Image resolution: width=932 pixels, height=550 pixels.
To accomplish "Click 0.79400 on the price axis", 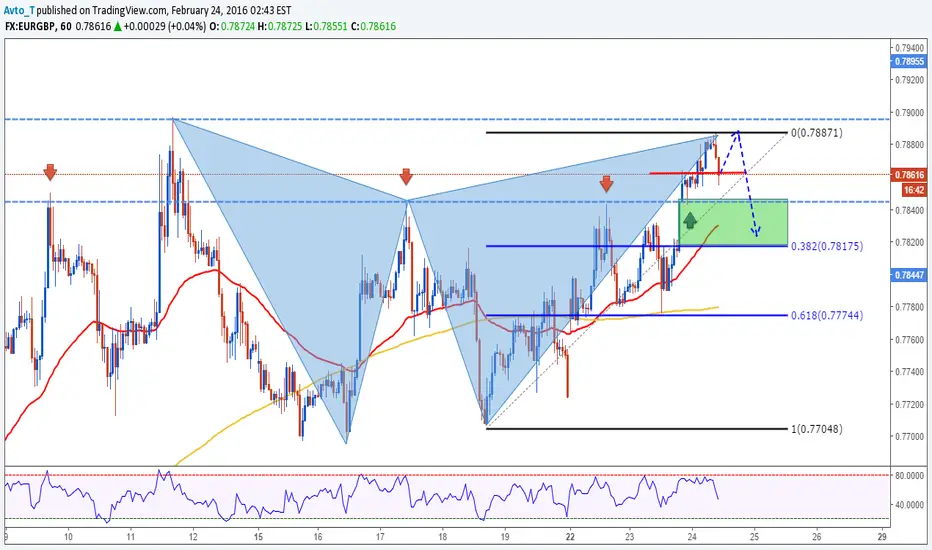I will (910, 48).
